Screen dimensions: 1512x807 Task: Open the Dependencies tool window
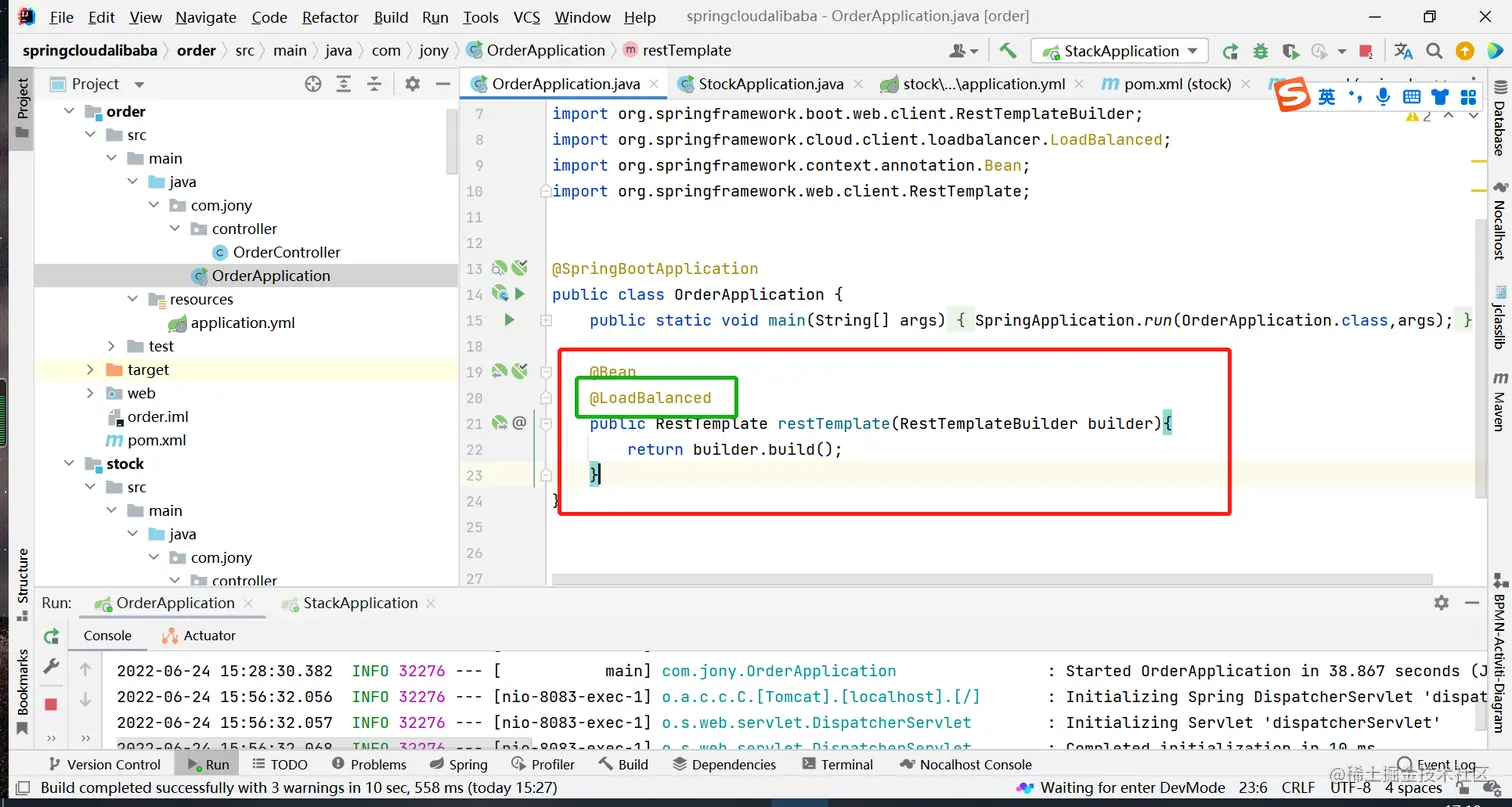click(x=724, y=764)
